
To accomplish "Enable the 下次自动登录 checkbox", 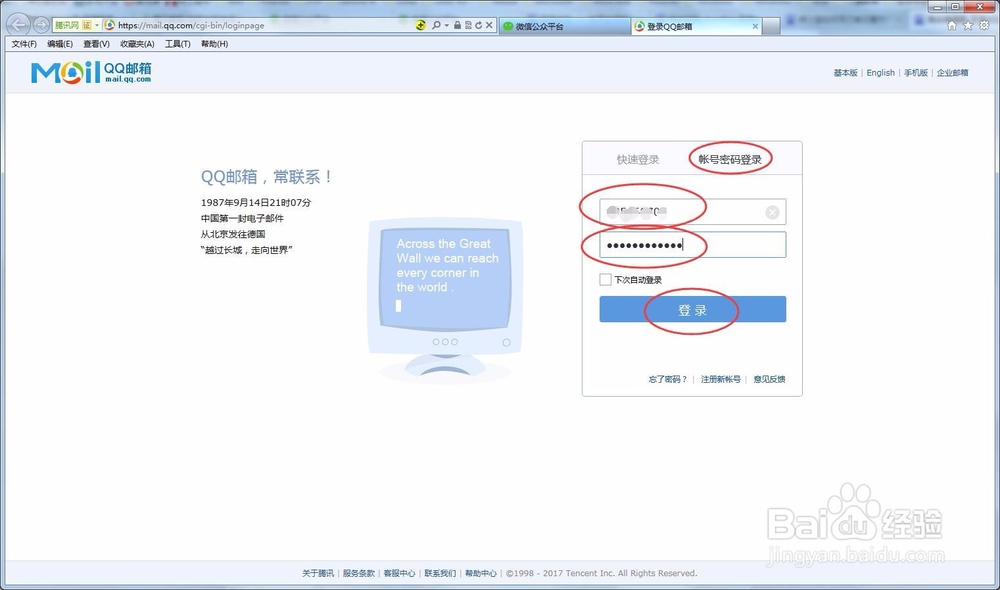I will tap(605, 279).
